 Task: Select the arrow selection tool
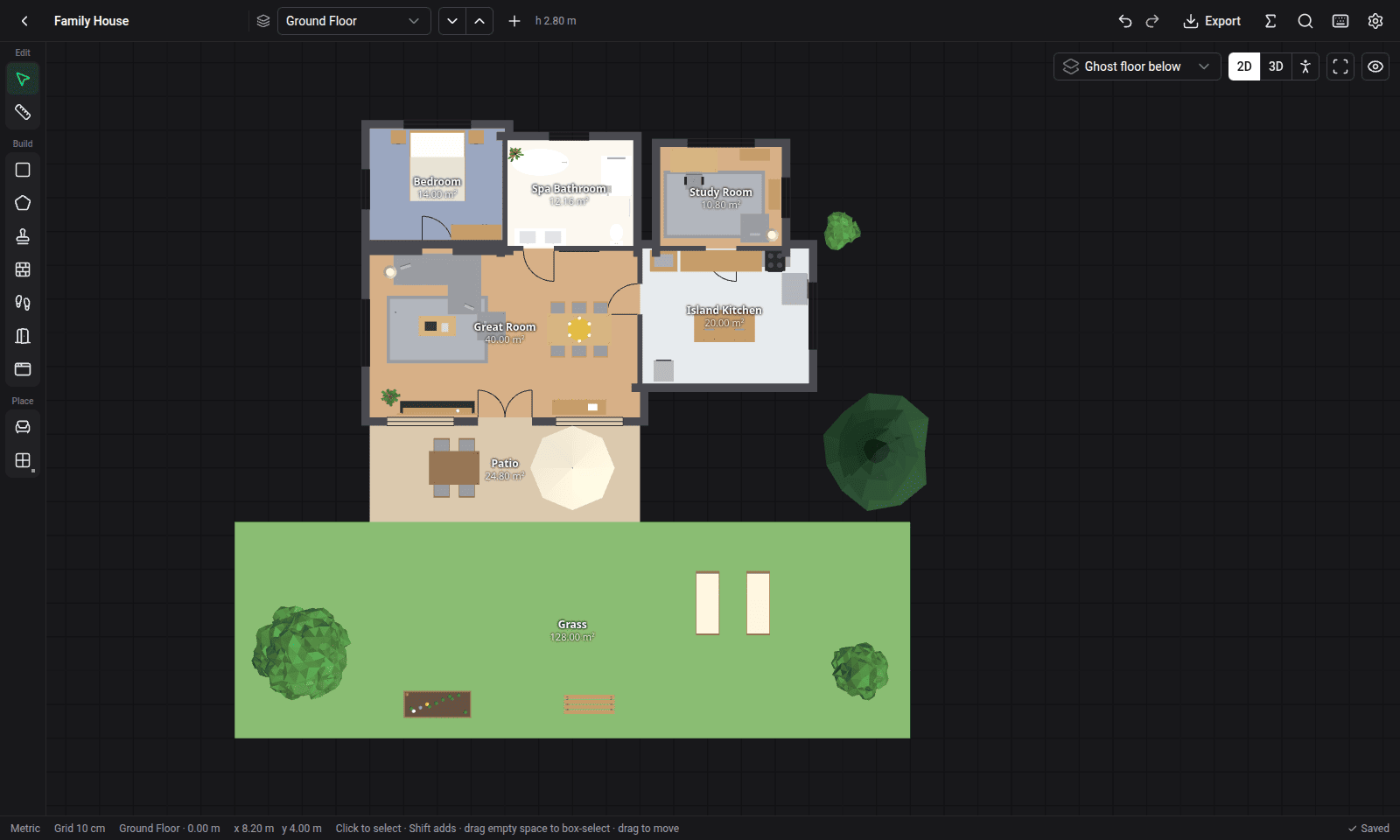(23, 80)
